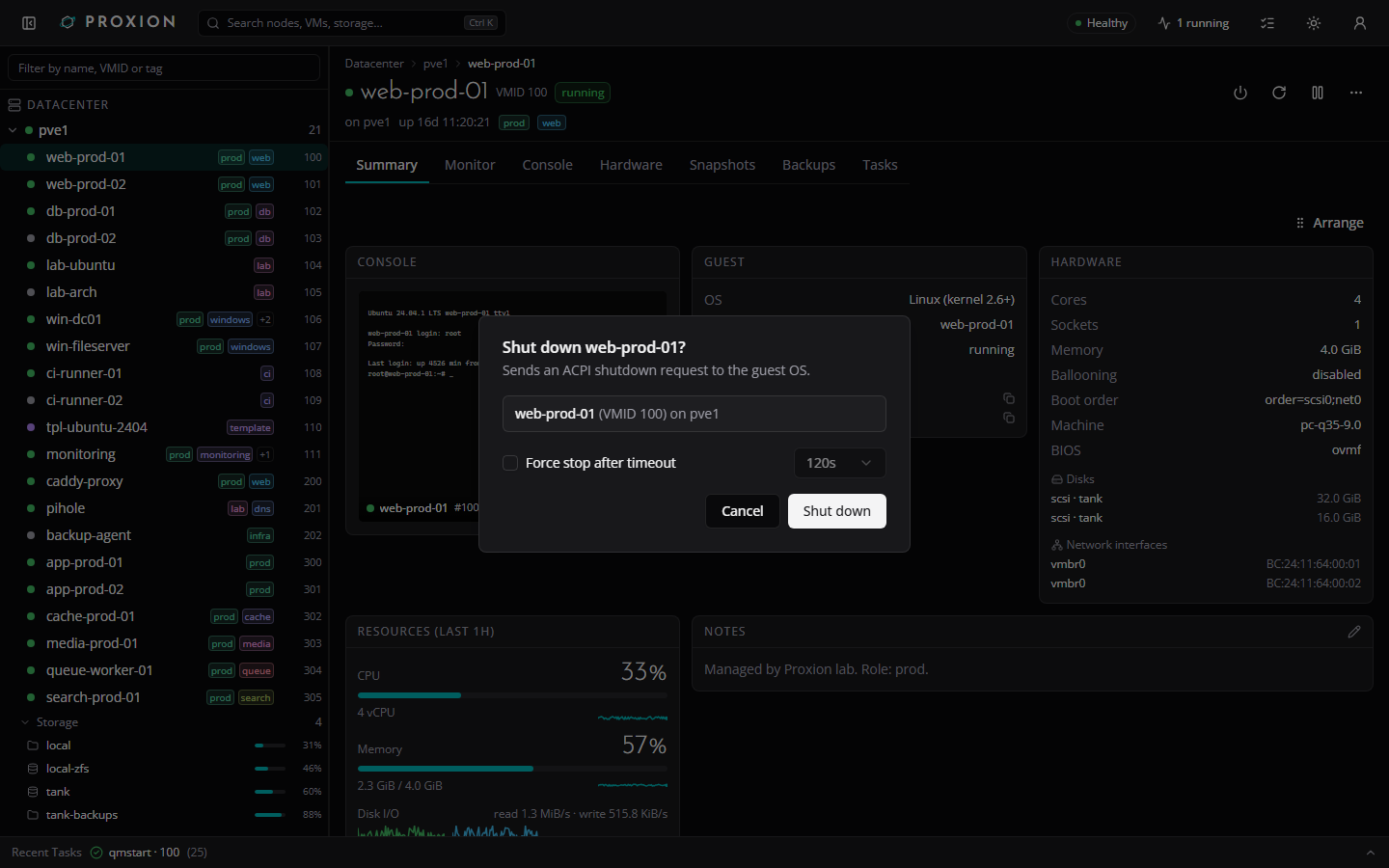
Task: Cancel the shutdown dialog
Action: (743, 511)
